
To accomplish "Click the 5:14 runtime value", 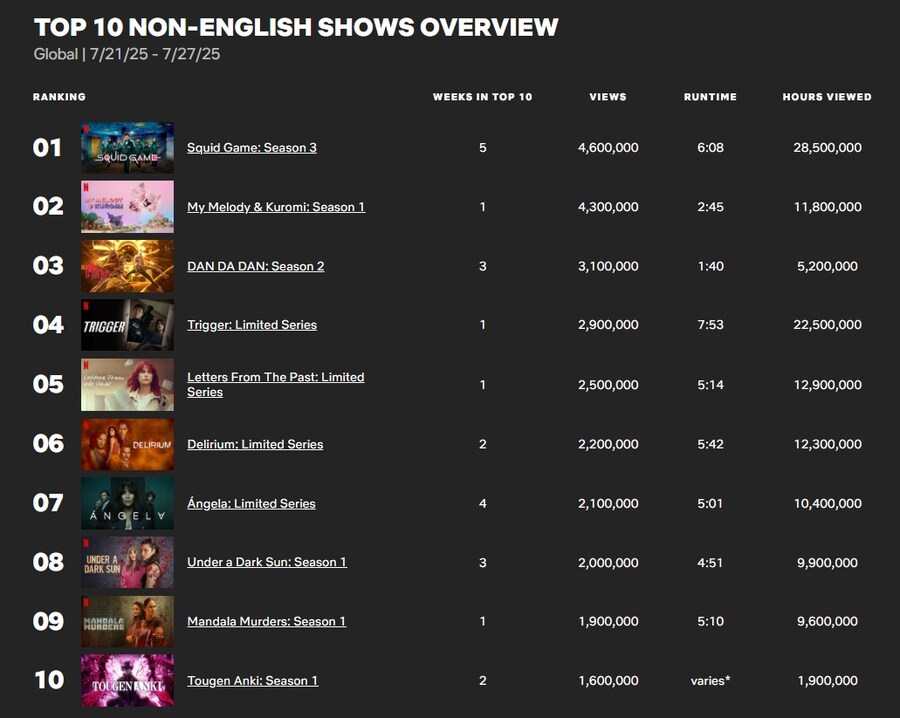I will coord(711,385).
